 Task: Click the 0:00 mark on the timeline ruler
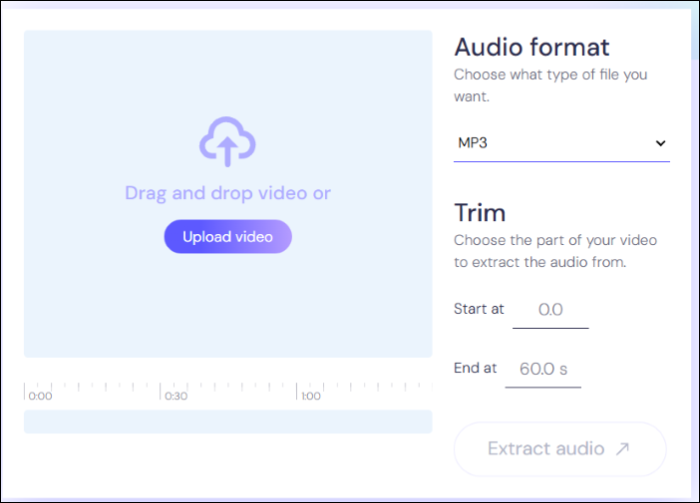[40, 396]
